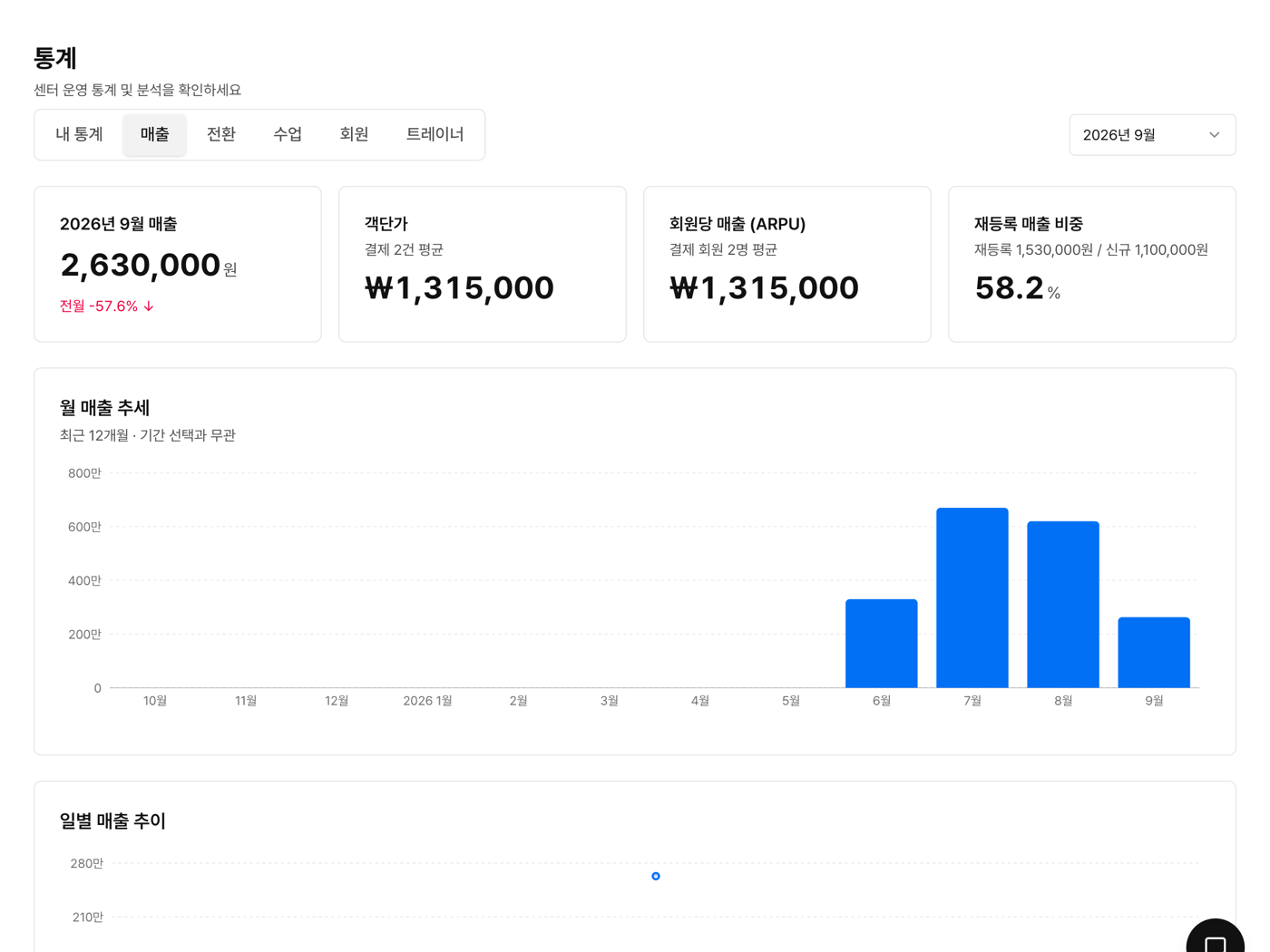Screen dimensions: 1270x952
Task: Click the 회원당 매출 (ARPU) card title
Action: (738, 224)
